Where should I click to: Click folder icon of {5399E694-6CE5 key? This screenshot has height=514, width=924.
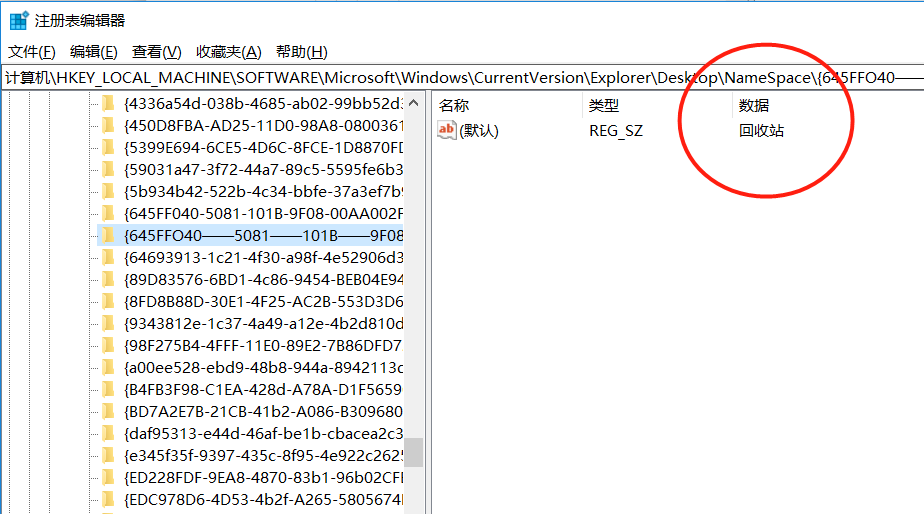(x=108, y=147)
